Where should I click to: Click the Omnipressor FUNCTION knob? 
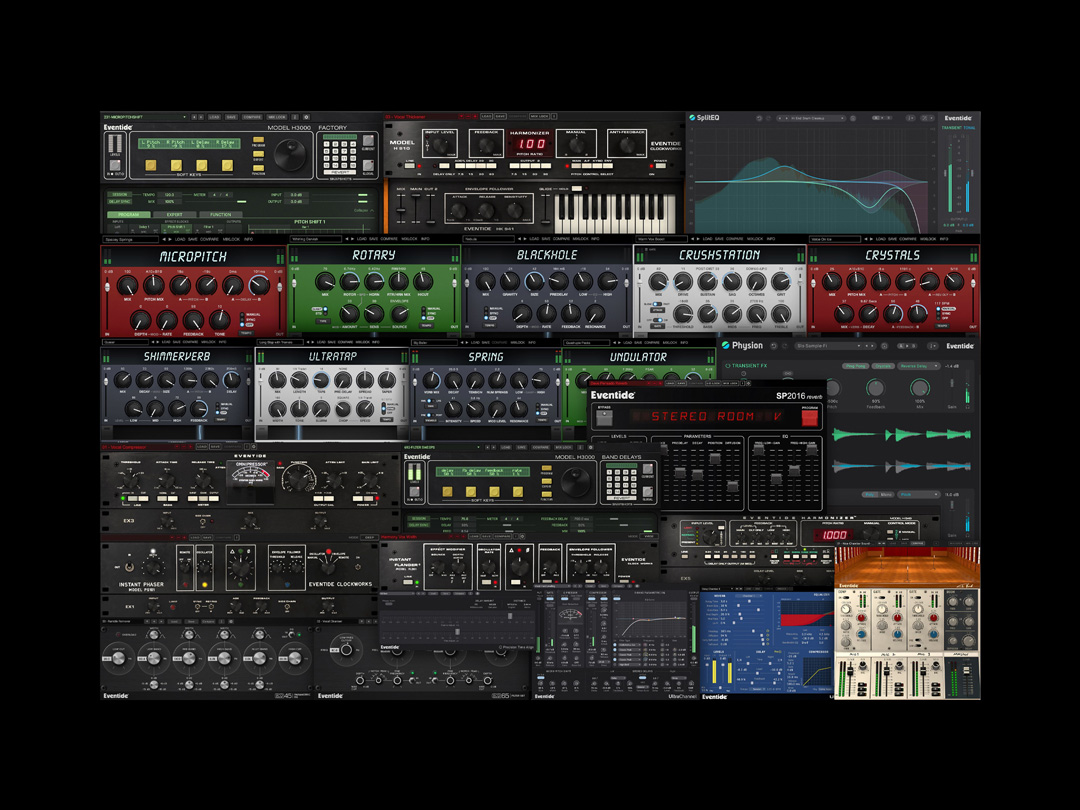[298, 477]
